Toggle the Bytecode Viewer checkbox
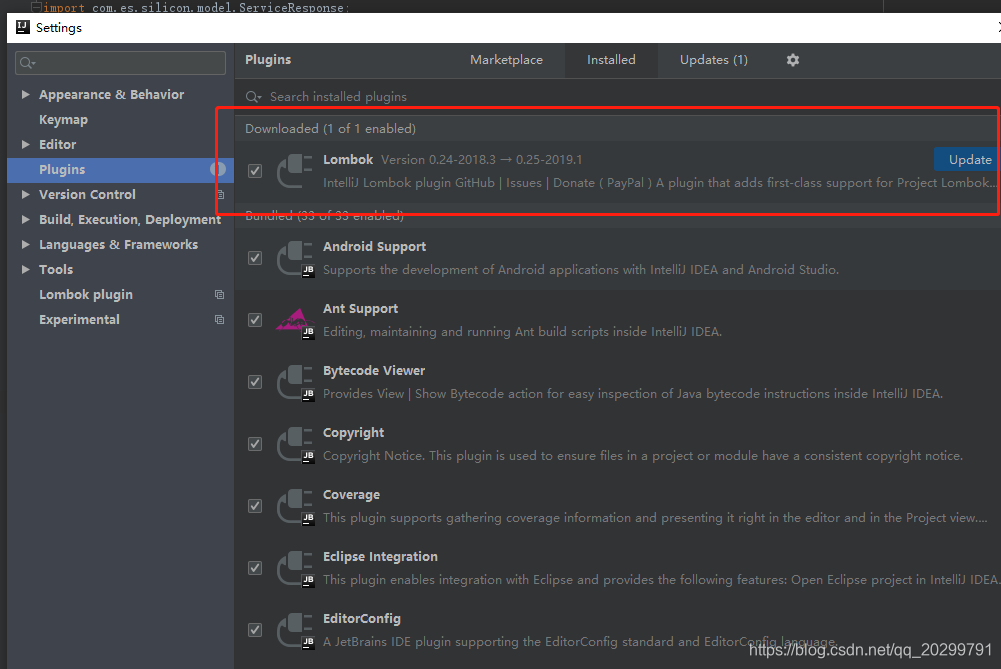 [x=255, y=382]
